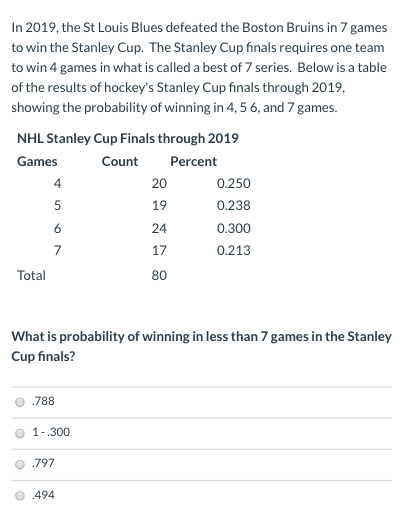Click the .494 answer label text
This screenshot has height=521, width=403.
43,495
